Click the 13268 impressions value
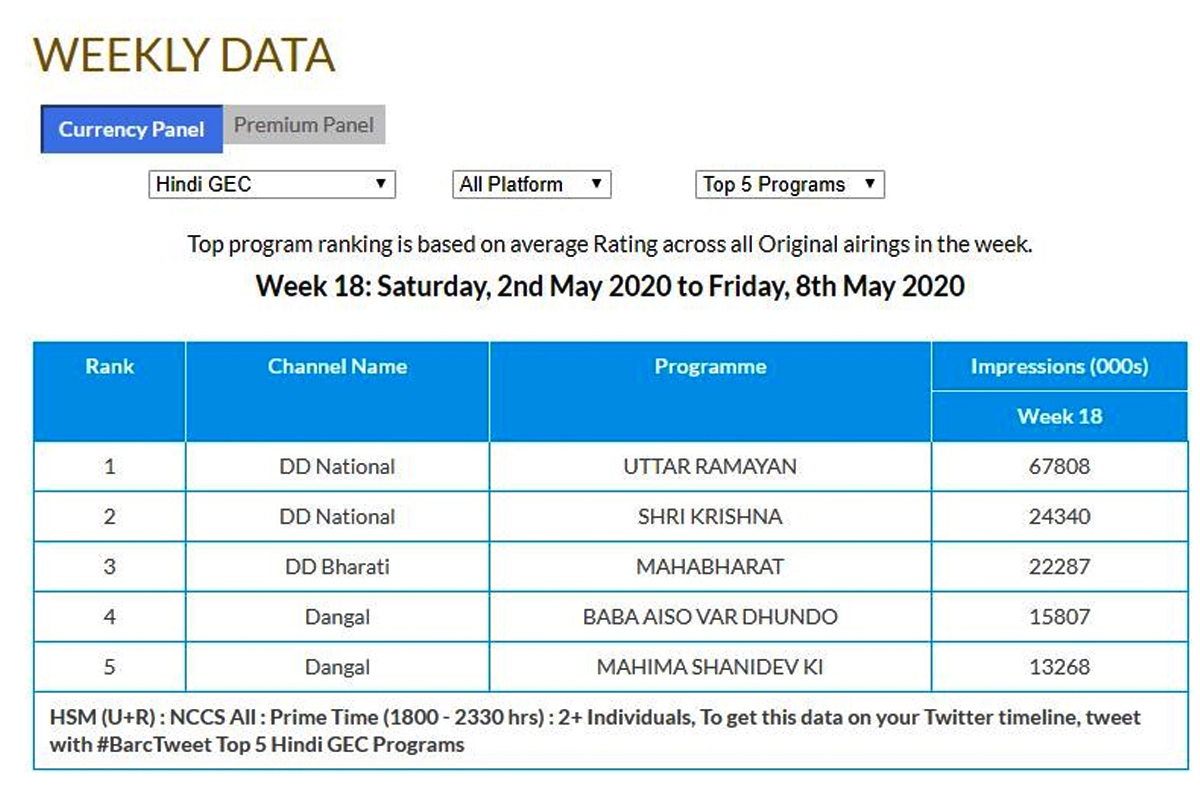 coord(1059,667)
